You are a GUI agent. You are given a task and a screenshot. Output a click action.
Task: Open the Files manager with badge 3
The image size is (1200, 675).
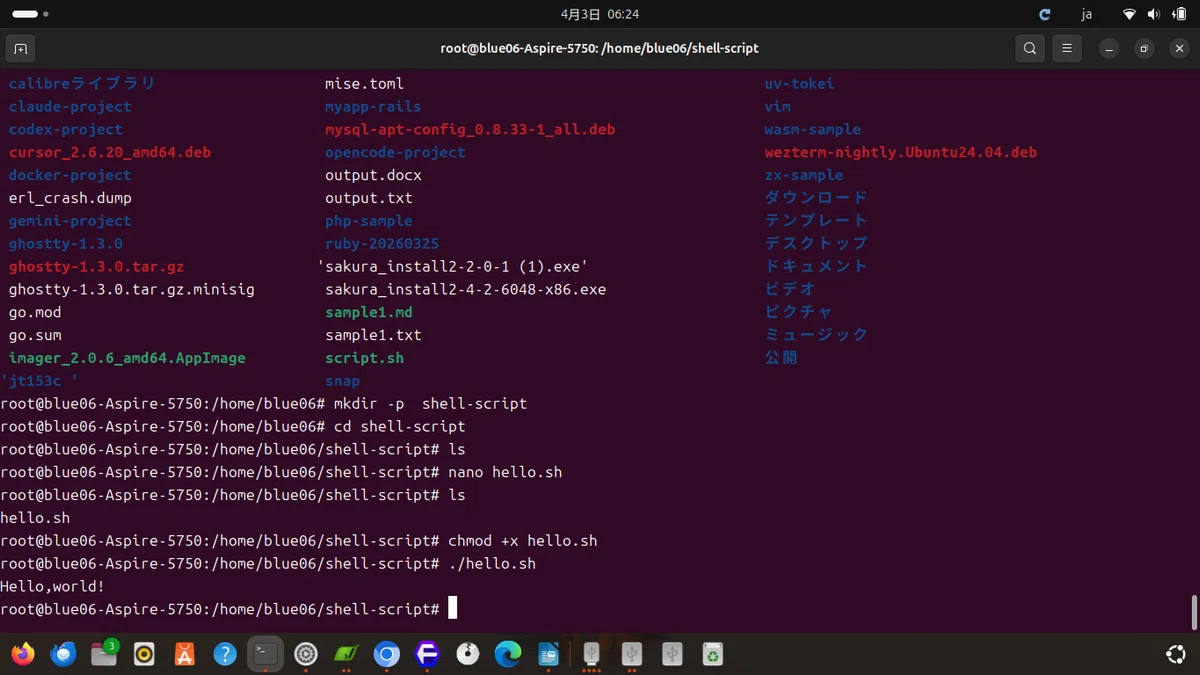tap(104, 654)
